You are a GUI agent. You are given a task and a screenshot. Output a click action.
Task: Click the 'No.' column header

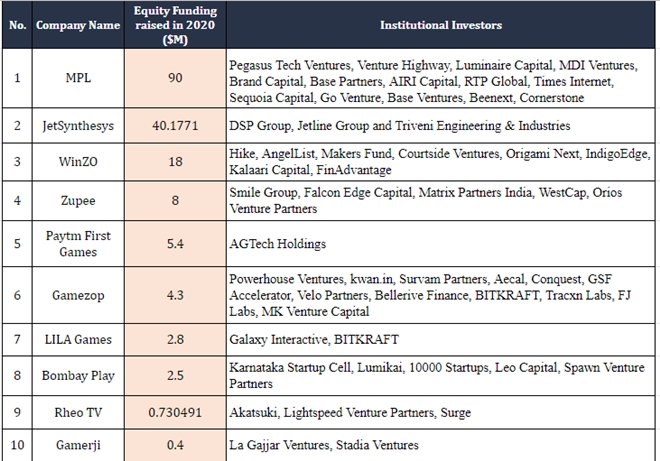pos(16,25)
